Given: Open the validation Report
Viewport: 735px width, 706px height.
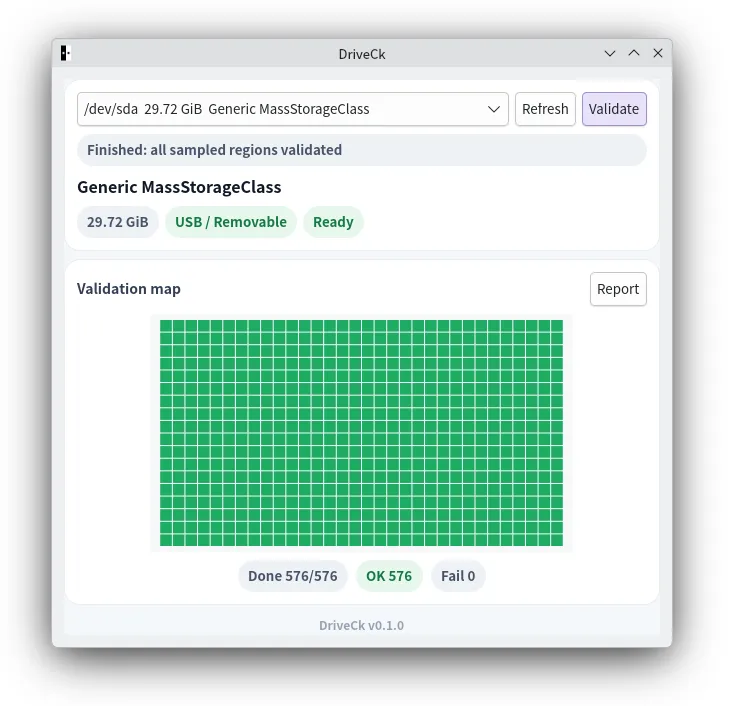Looking at the screenshot, I should pos(618,289).
